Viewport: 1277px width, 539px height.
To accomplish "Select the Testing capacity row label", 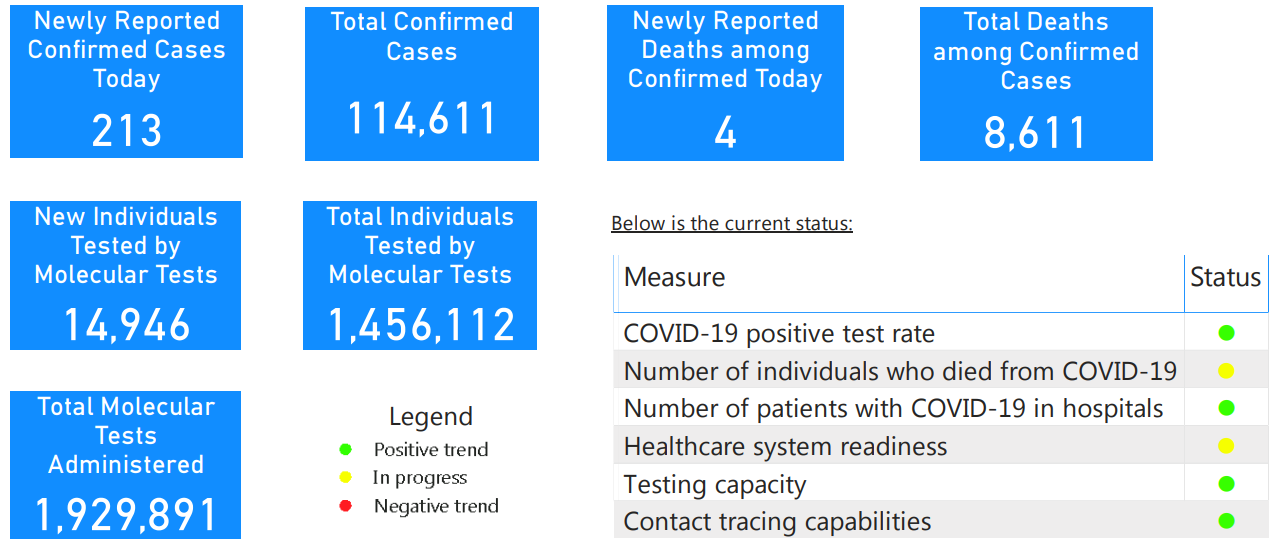I will (x=715, y=485).
